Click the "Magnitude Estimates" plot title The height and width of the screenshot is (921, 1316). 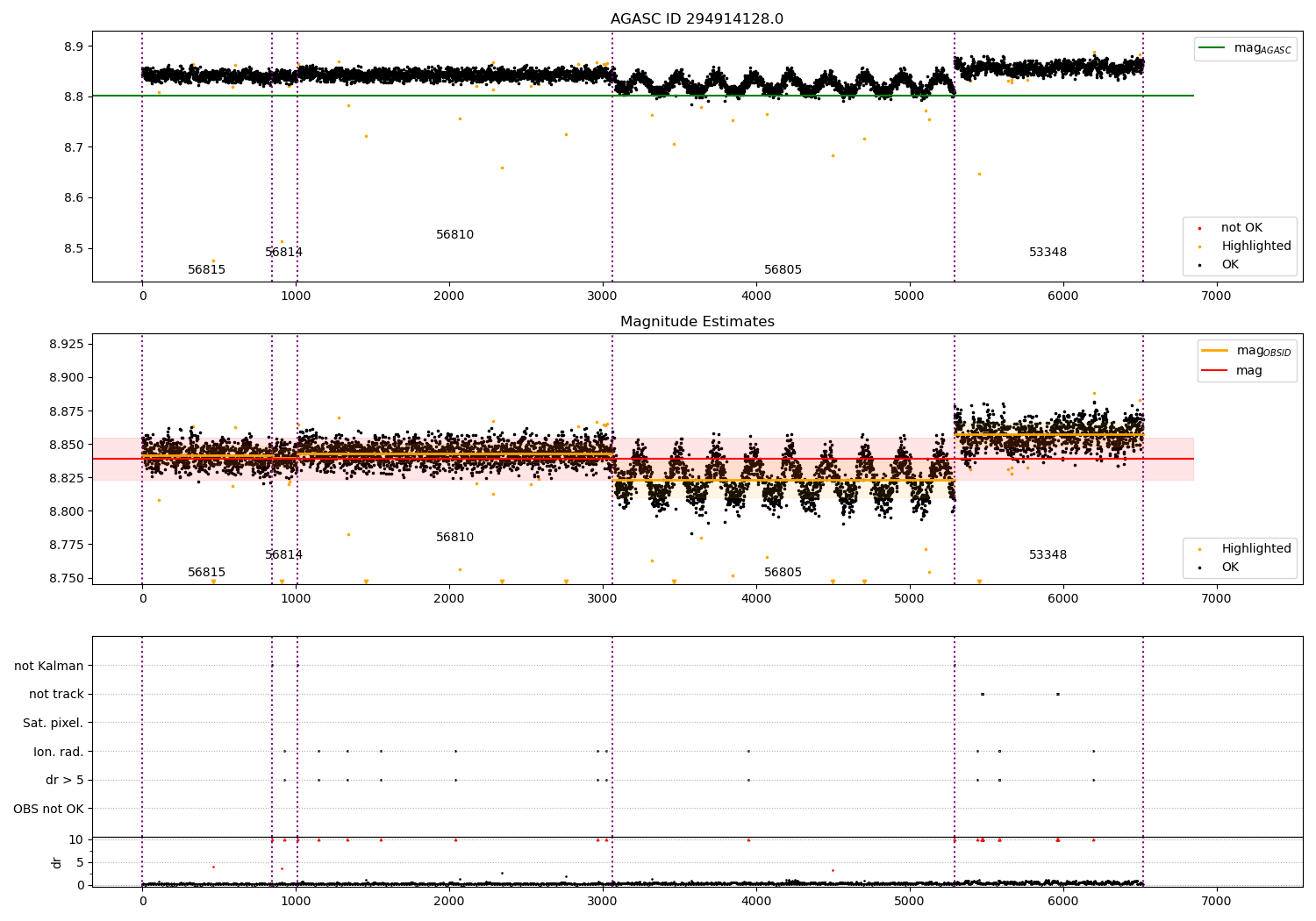click(697, 322)
